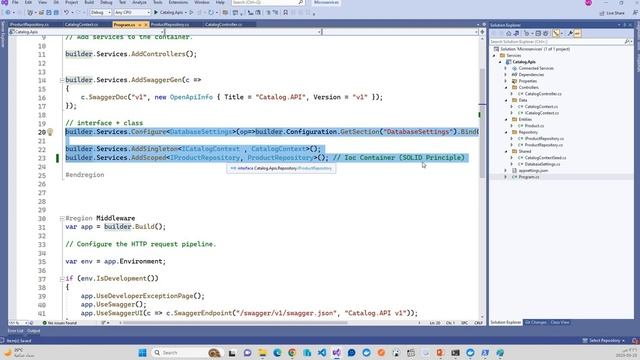
Task: Open the Debug configuration dropdown
Action: 100,13
